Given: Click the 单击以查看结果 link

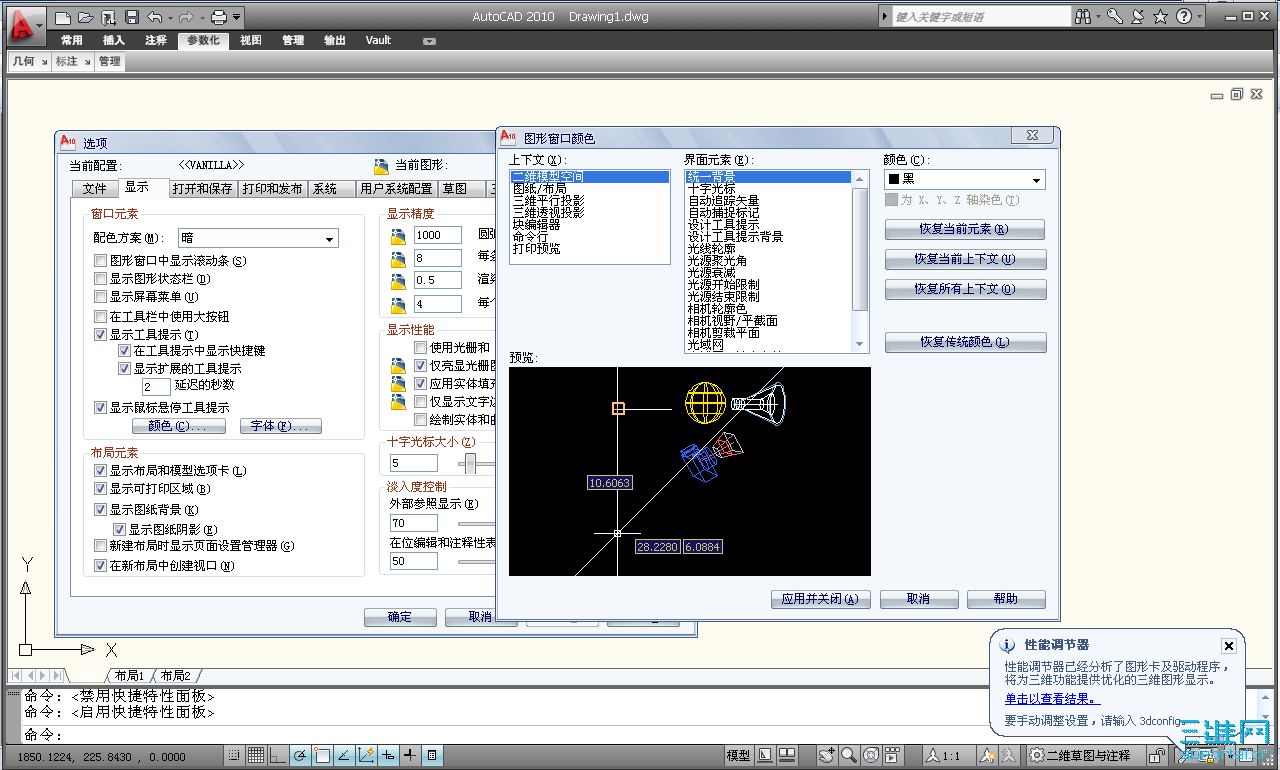Looking at the screenshot, I should (1053, 699).
